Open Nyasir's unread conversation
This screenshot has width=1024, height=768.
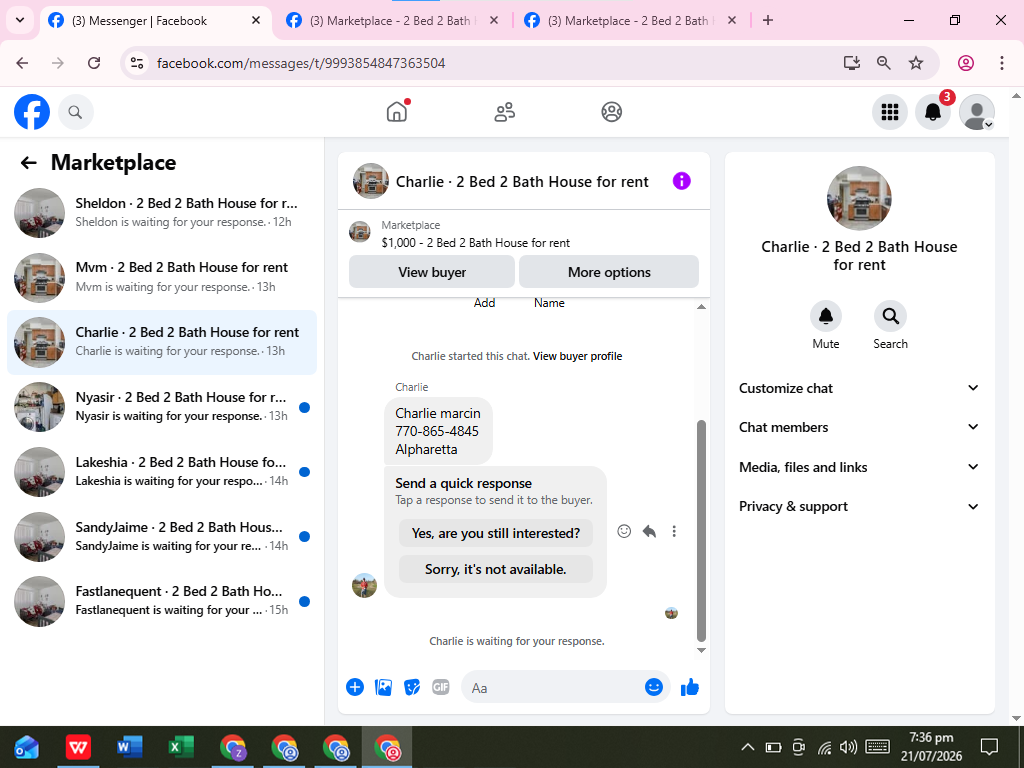[x=161, y=406]
